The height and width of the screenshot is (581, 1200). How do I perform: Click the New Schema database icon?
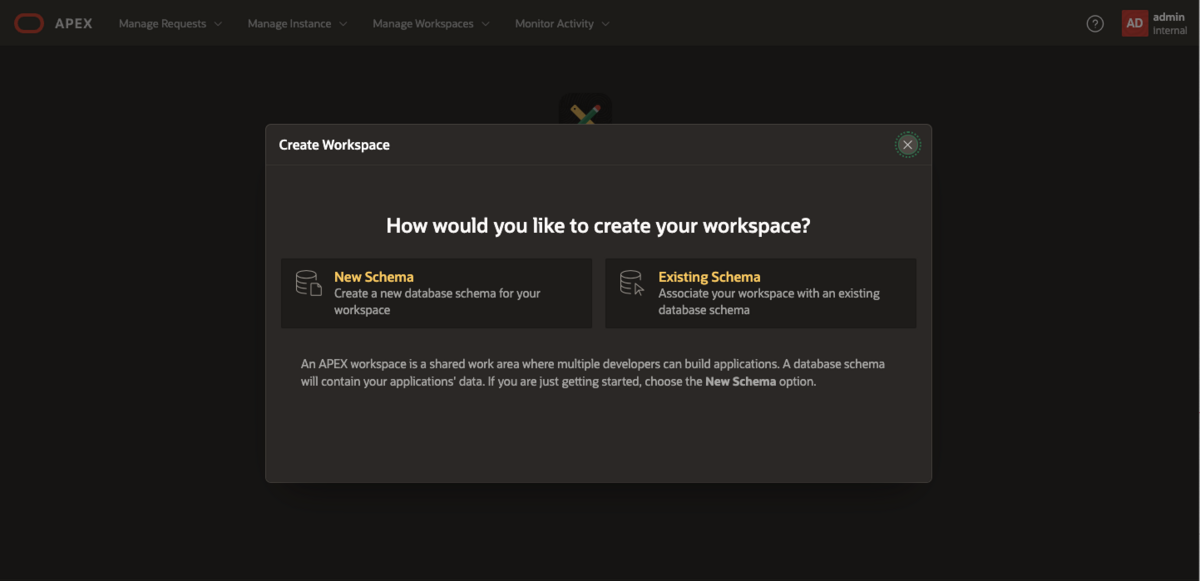pyautogui.click(x=309, y=283)
